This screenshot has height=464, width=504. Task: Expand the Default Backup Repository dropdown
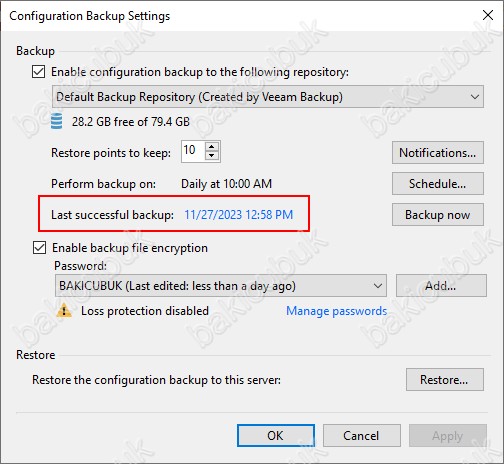pos(268,97)
